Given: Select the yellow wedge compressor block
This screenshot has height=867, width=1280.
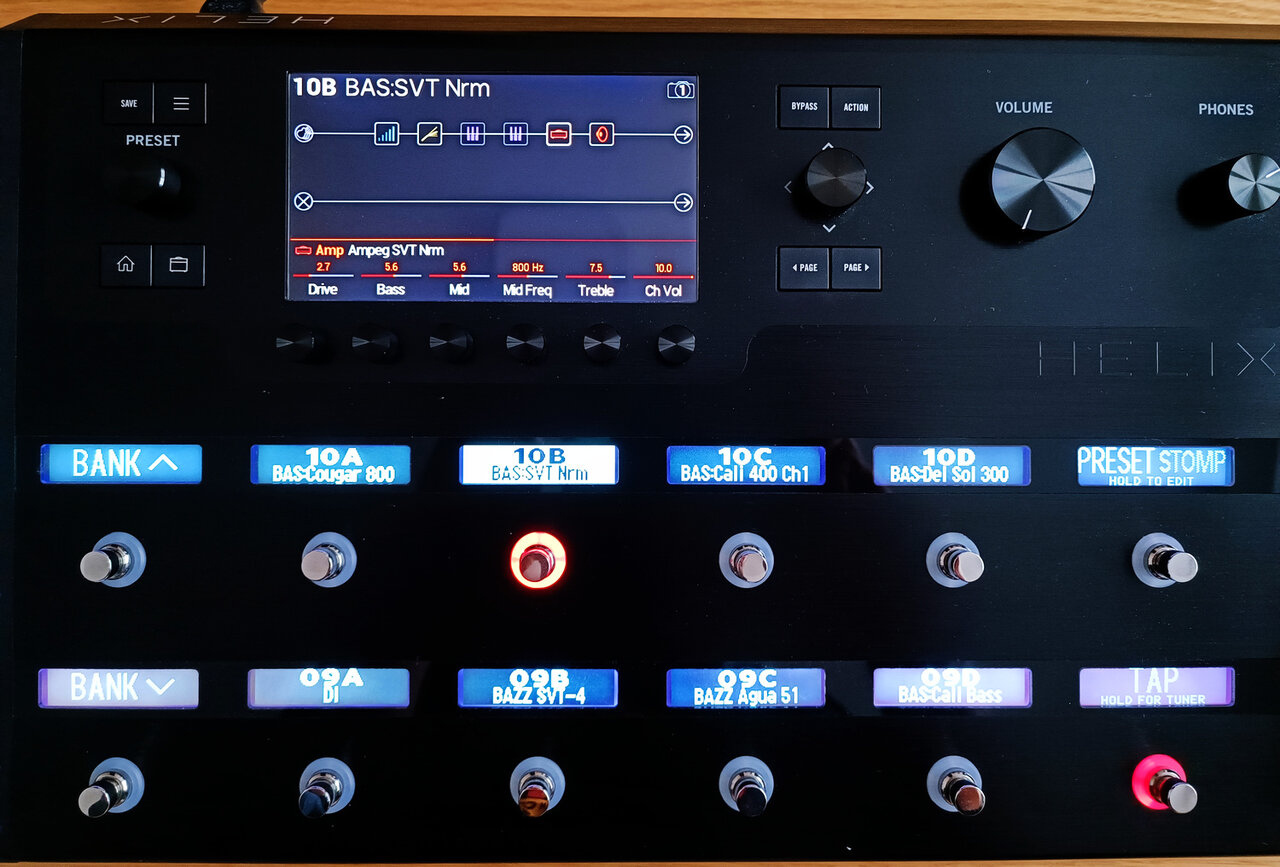Looking at the screenshot, I should click(429, 134).
